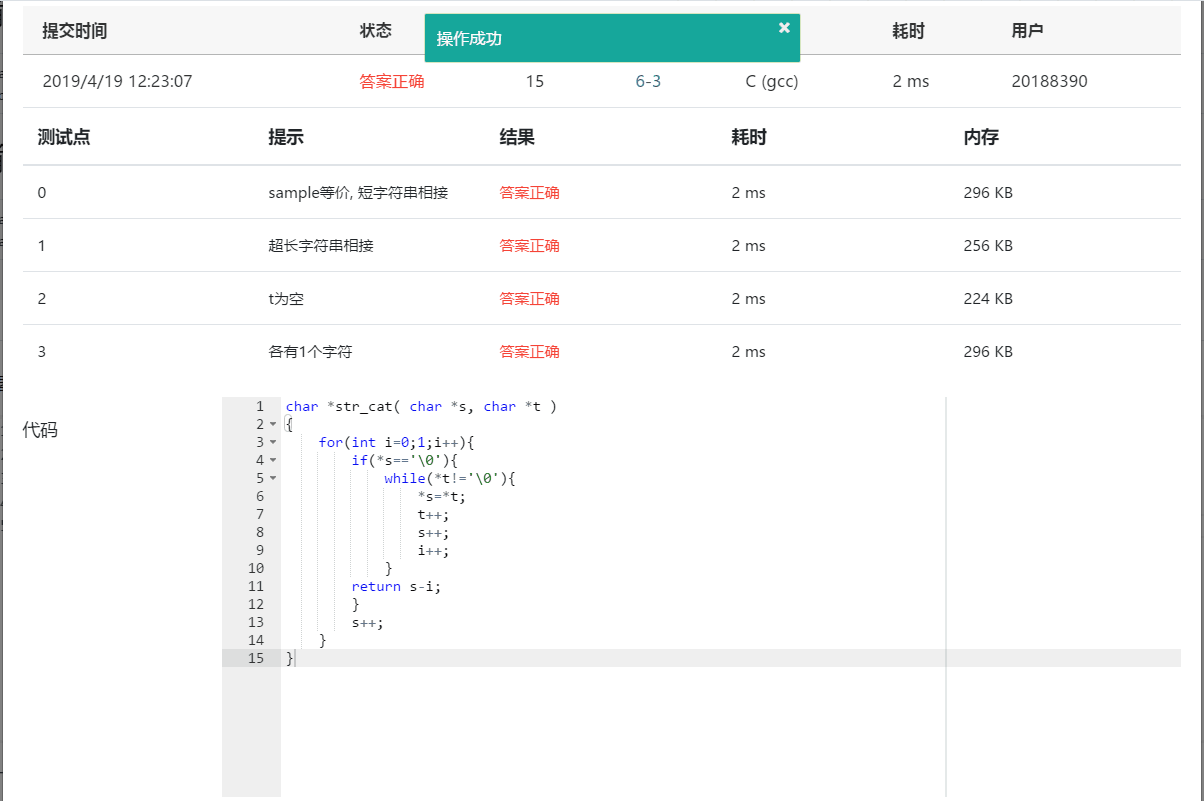Image resolution: width=1204 pixels, height=801 pixels.
Task: Click line number 15 in code gutter
Action: coord(255,658)
